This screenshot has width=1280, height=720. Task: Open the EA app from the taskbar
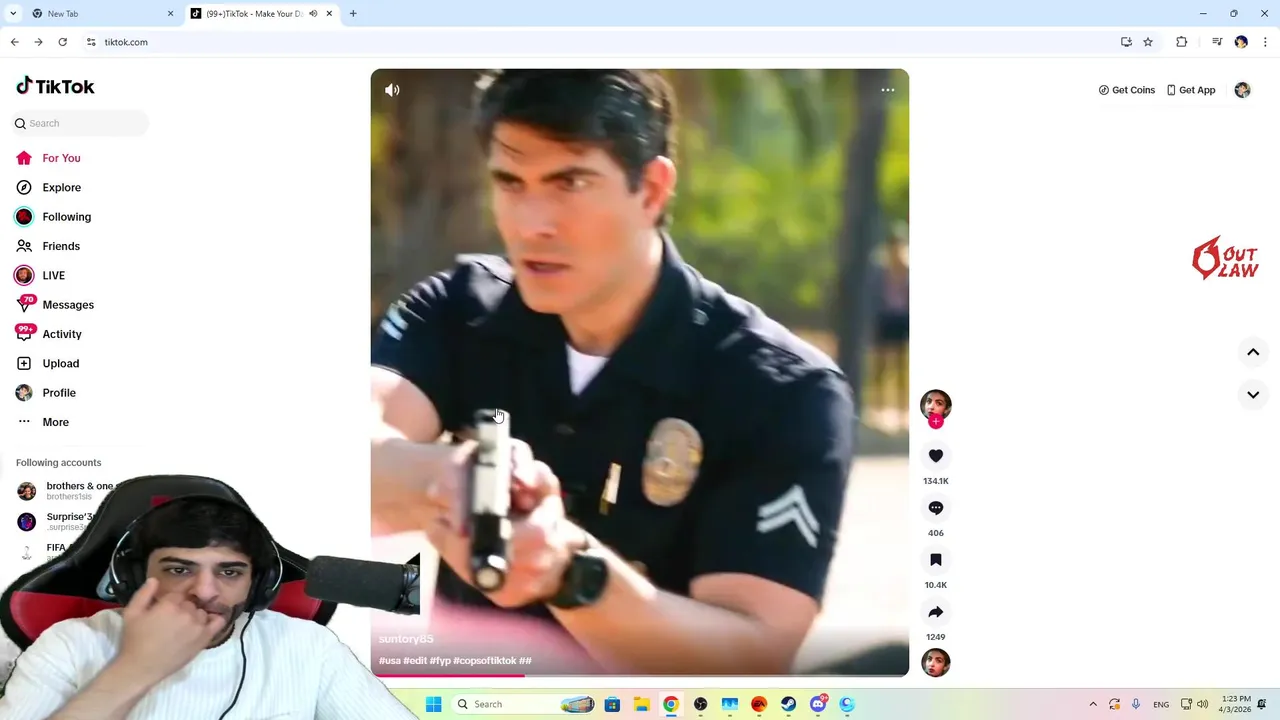[x=759, y=704]
